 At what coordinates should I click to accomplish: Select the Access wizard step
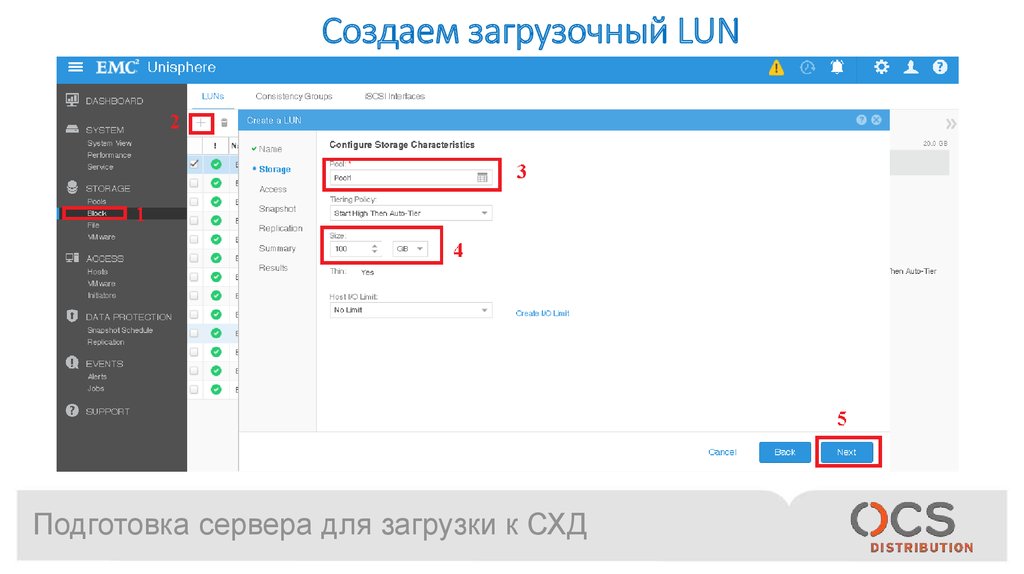(273, 189)
